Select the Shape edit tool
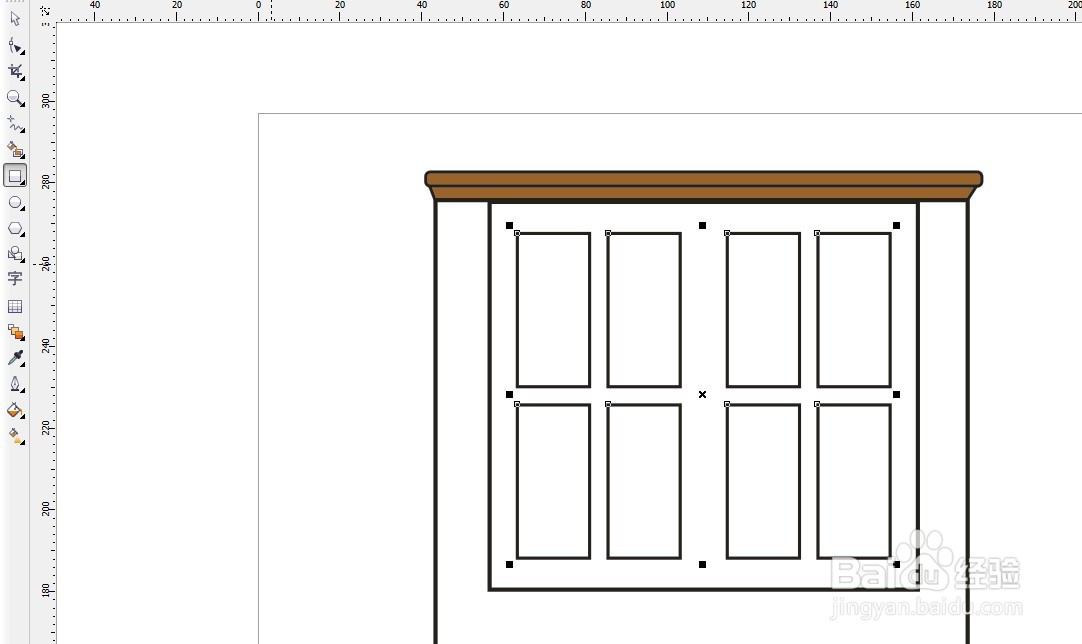The image size is (1082, 644). click(15, 46)
